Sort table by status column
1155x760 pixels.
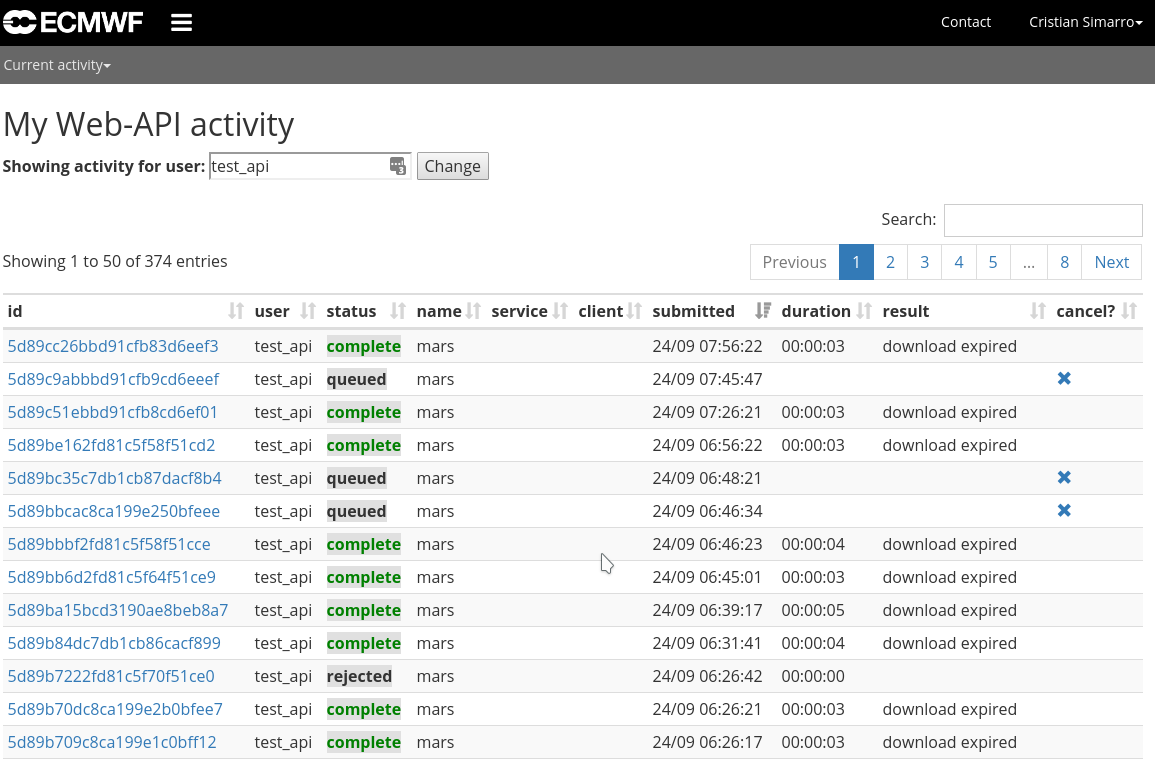(365, 311)
